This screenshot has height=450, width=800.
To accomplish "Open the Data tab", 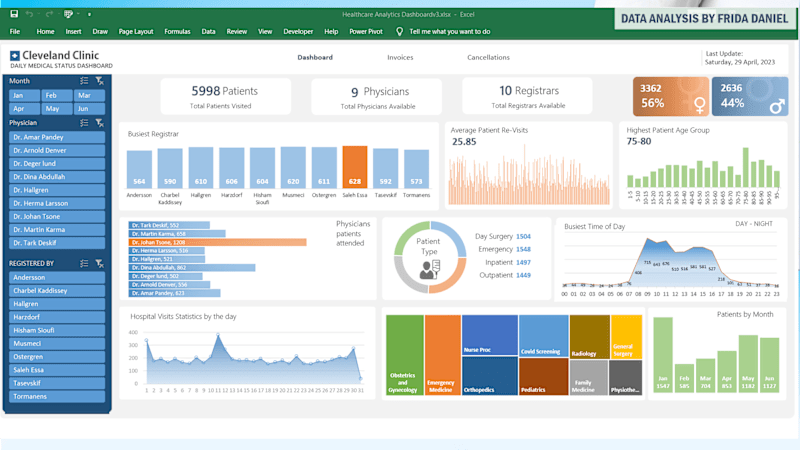I will (x=208, y=32).
